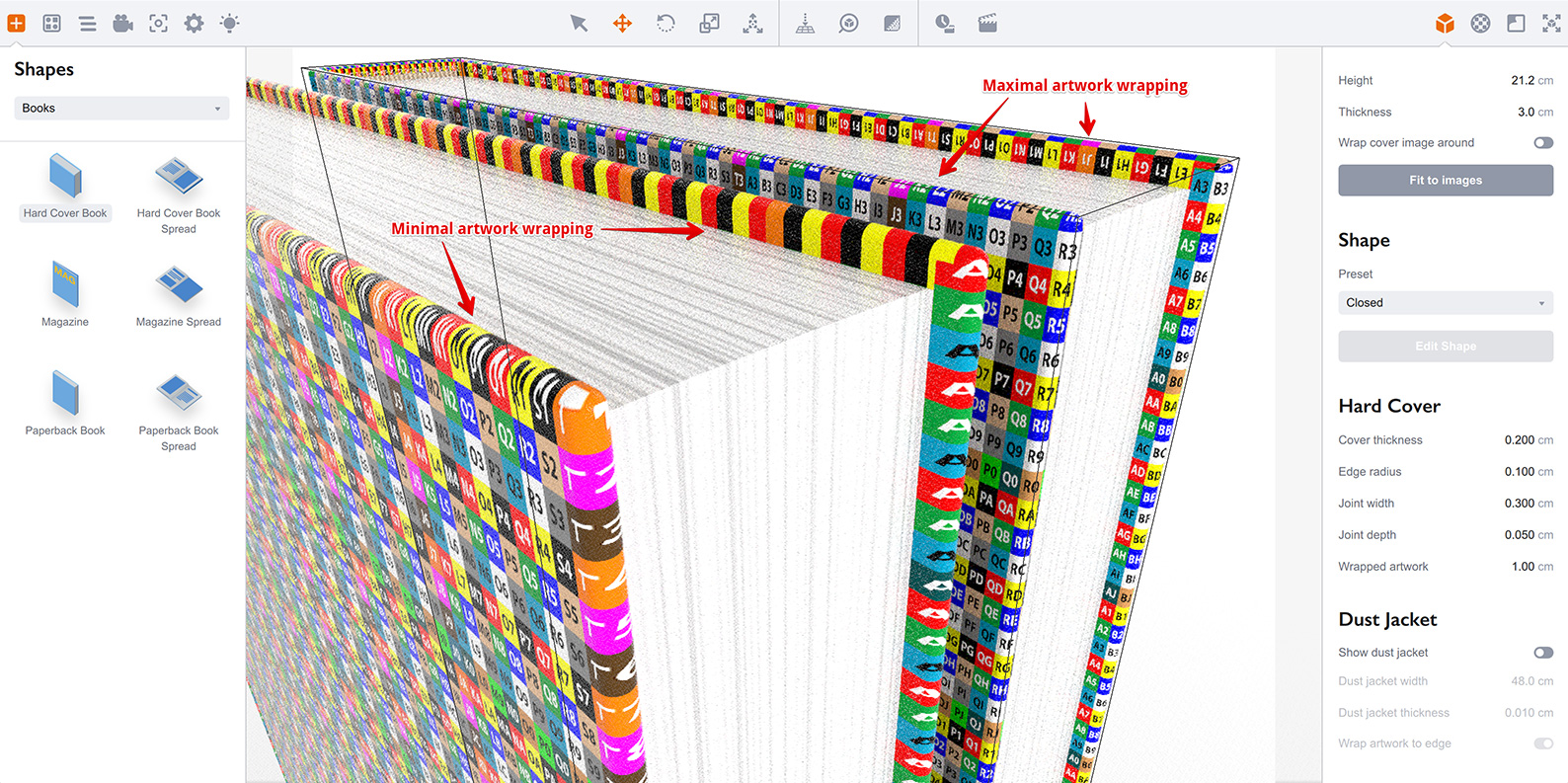
Task: Select the Hard Cover Book shape
Action: (65, 188)
